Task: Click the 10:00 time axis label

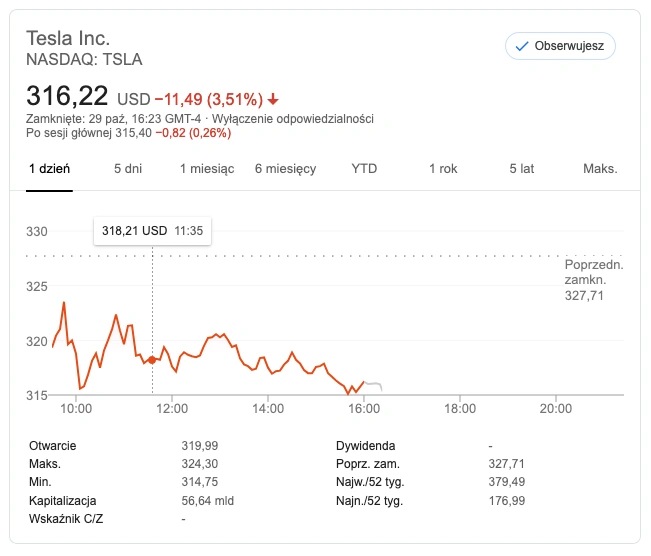Action: click(76, 409)
